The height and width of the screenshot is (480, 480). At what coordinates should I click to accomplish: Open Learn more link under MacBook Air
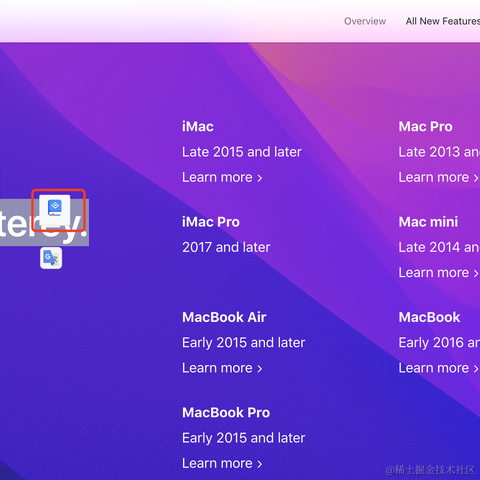pos(222,368)
